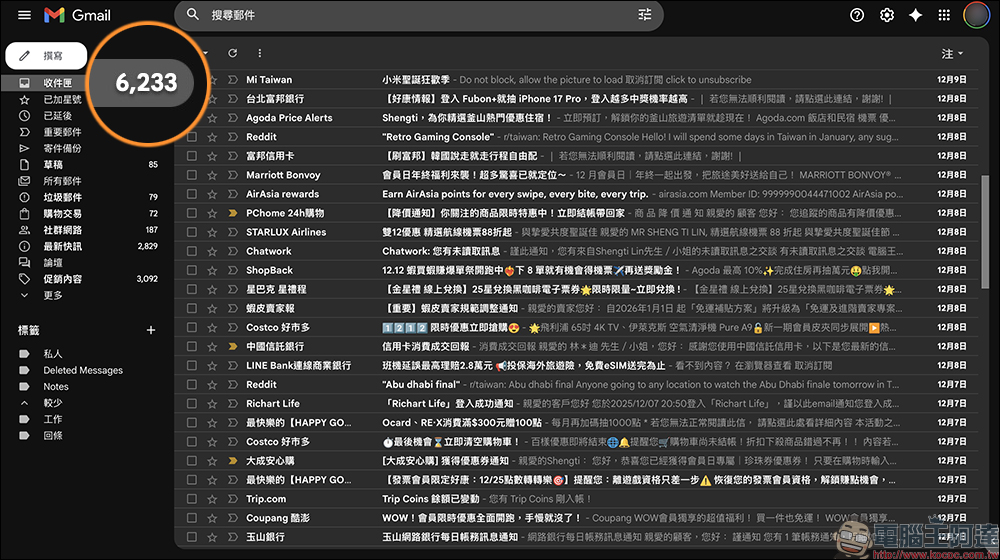Select the Reddit Retro Gaming Console email checkbox

pyautogui.click(x=191, y=137)
